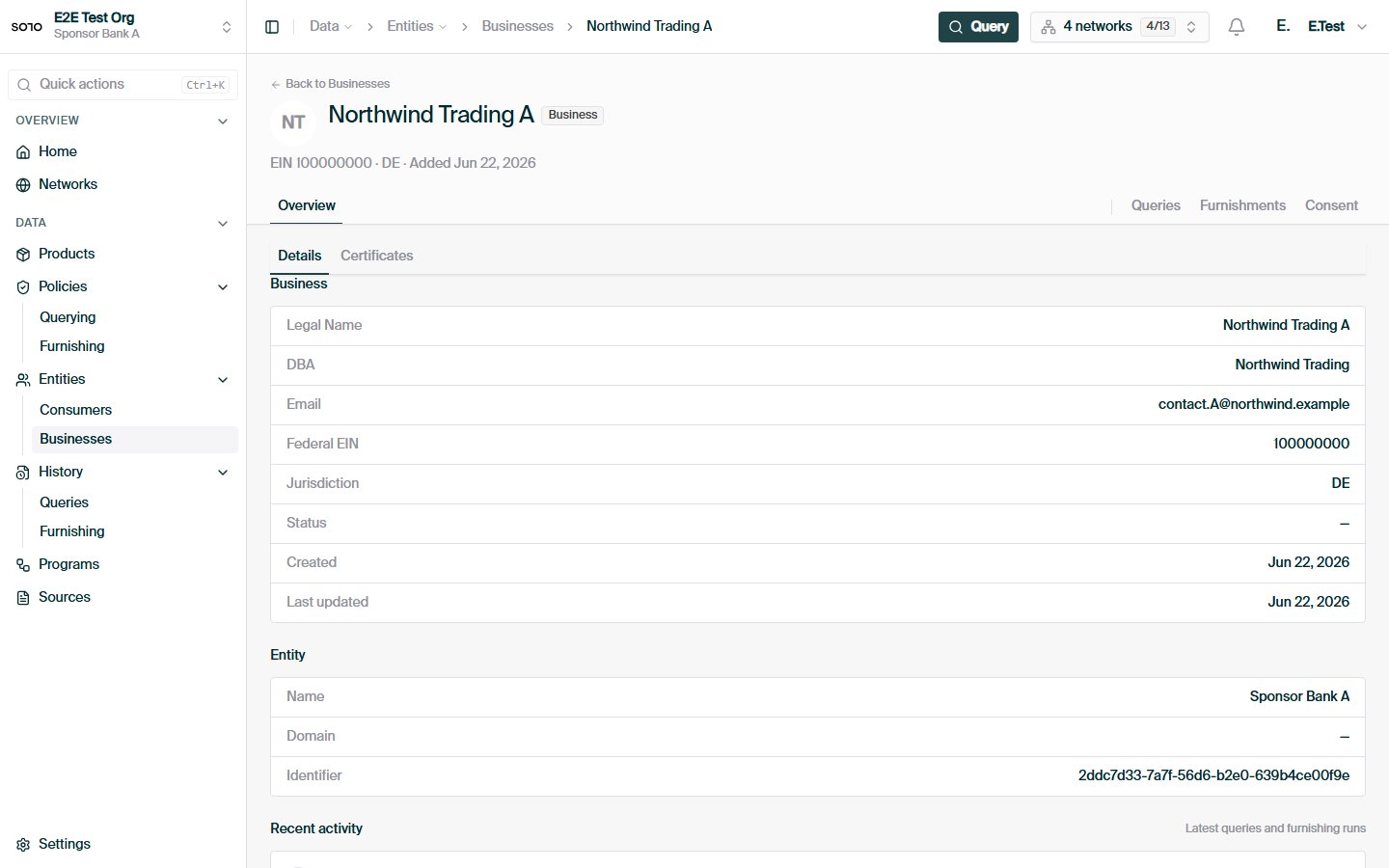
Task: Click the Businesses breadcrumb link
Action: click(518, 26)
